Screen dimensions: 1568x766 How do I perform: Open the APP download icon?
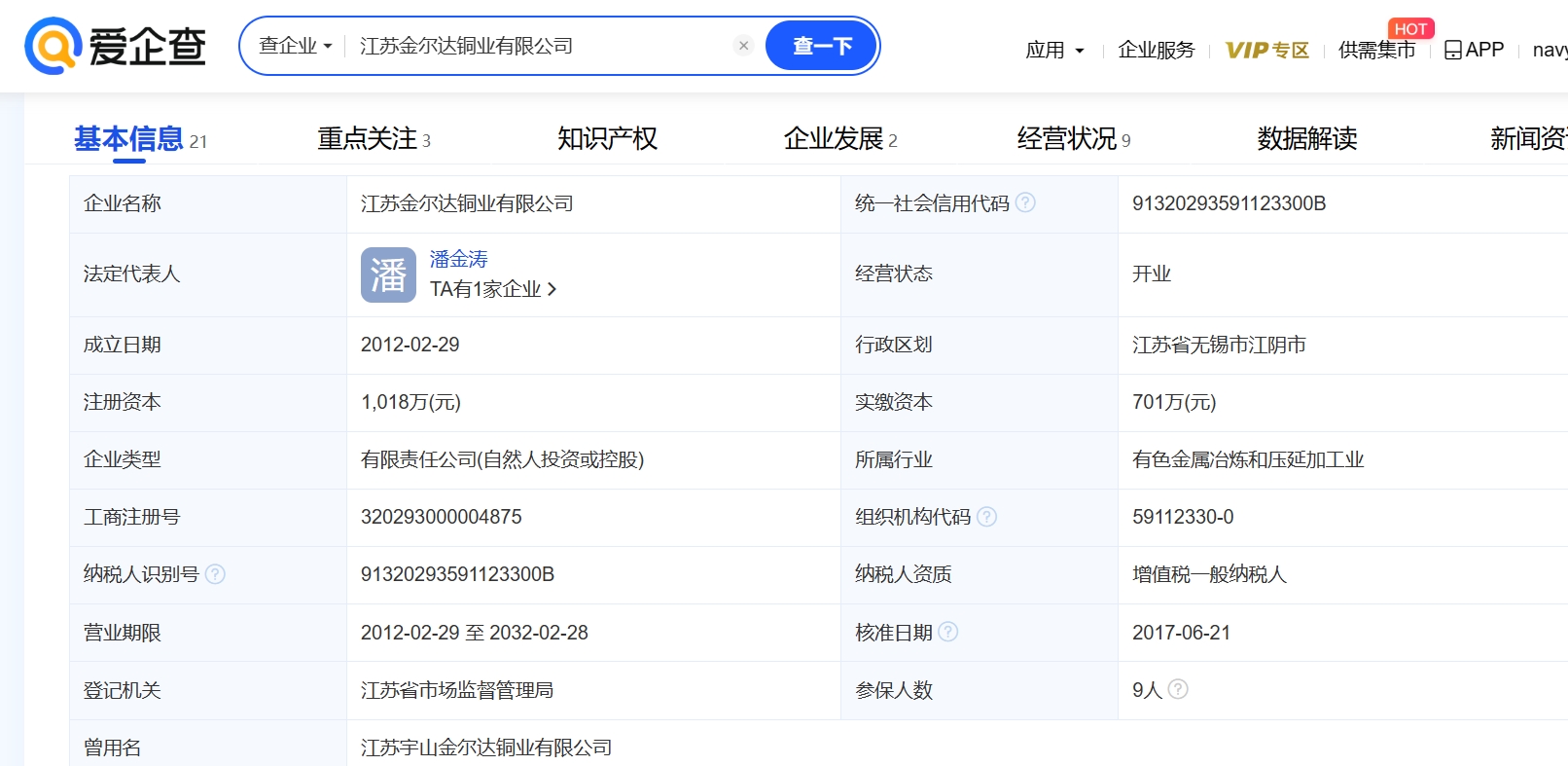click(1453, 50)
